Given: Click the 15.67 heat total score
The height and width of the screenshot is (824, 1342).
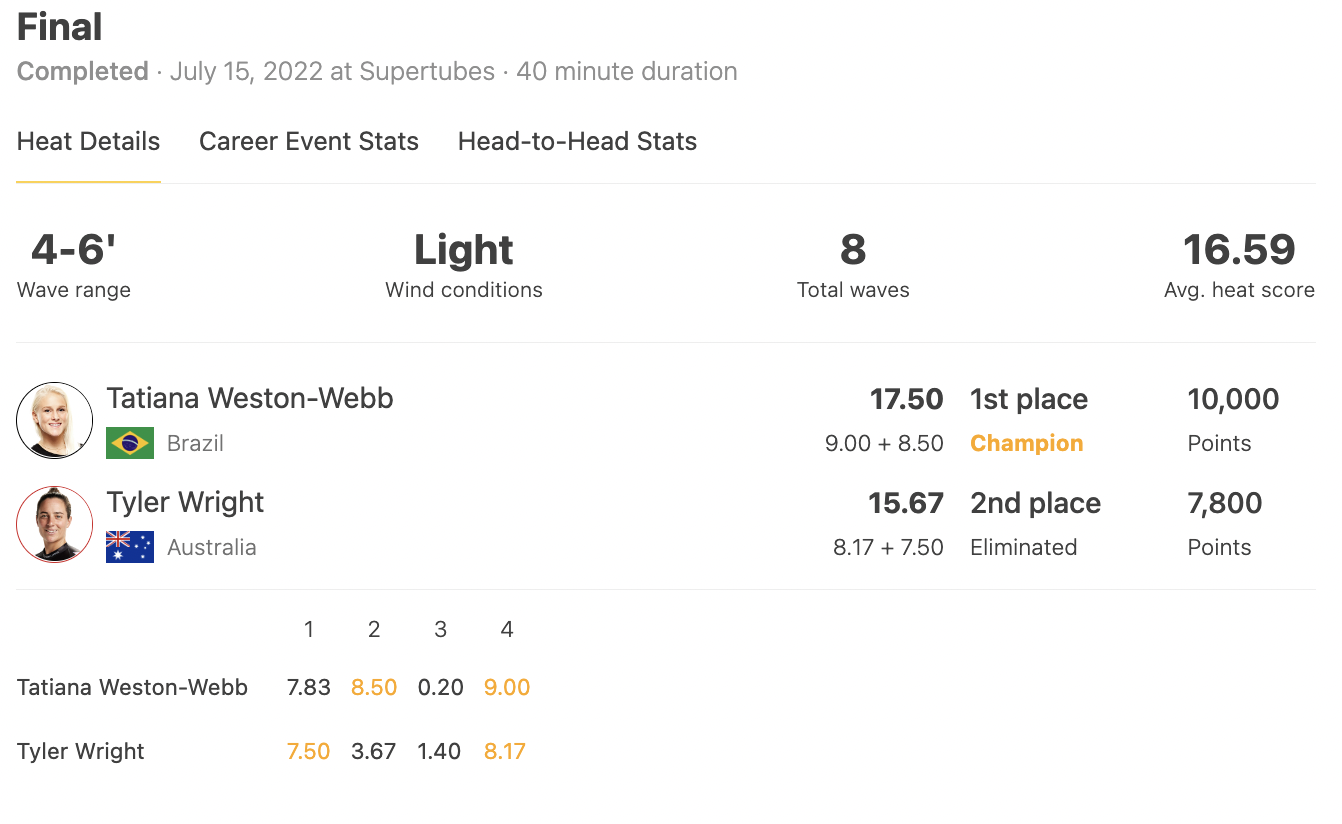Looking at the screenshot, I should (906, 503).
